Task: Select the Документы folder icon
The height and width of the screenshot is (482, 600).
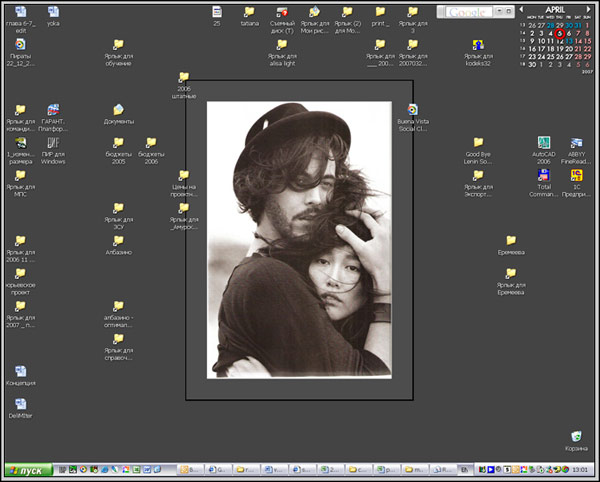Action: tap(119, 110)
